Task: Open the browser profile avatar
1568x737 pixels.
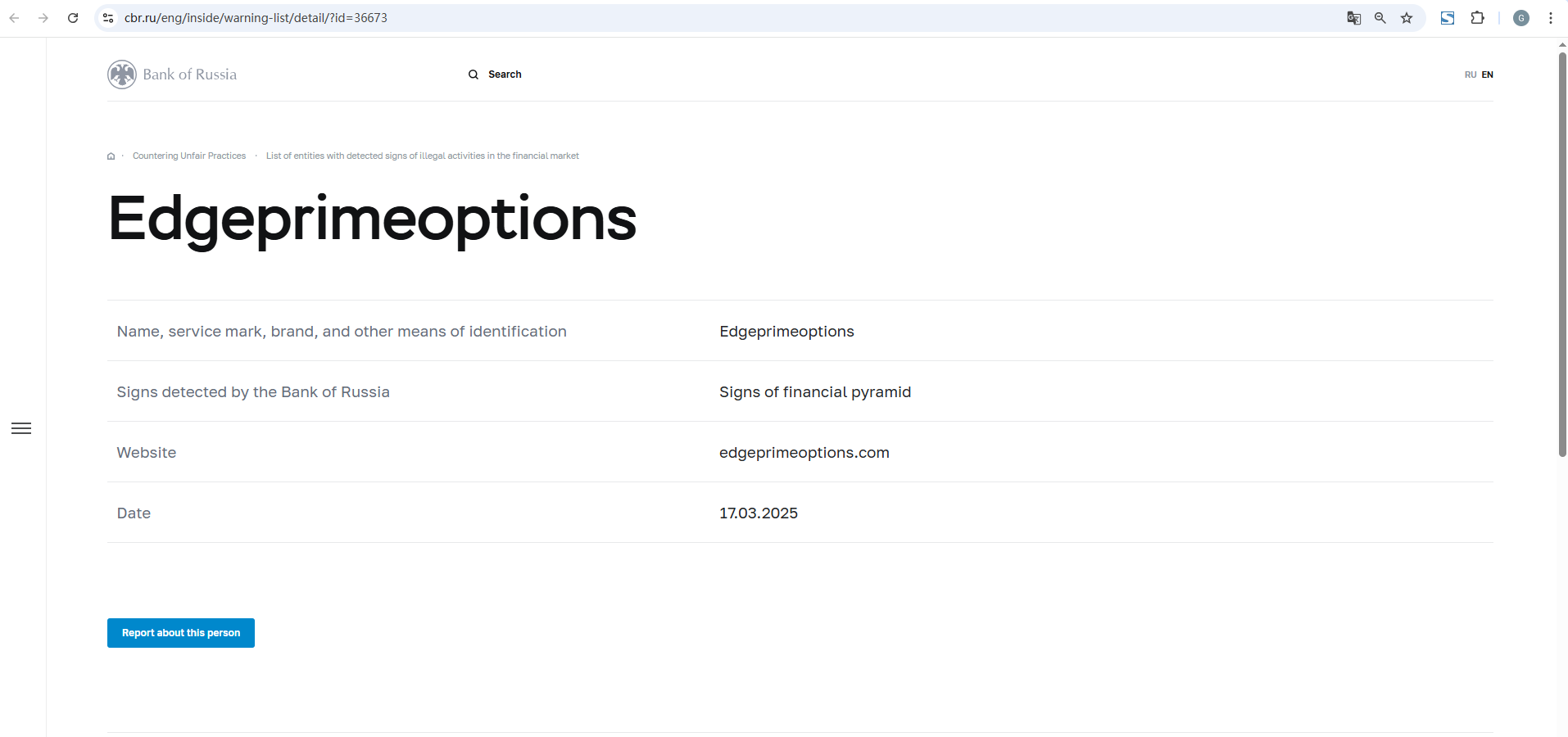Action: 1521,18
